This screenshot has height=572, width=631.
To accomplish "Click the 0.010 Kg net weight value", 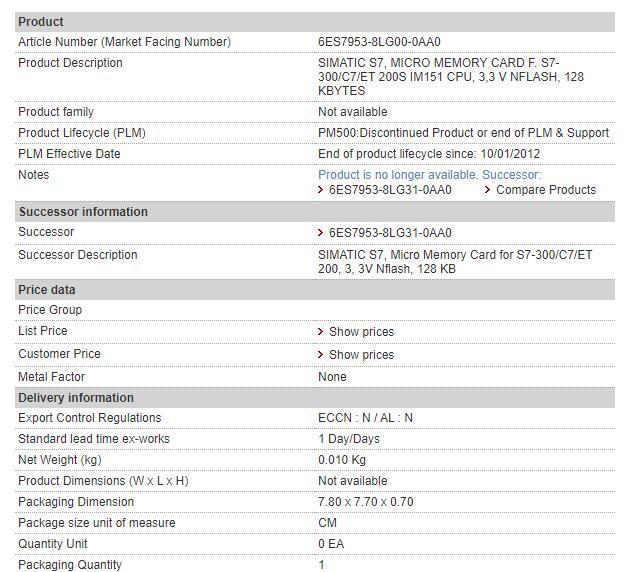I will click(x=342, y=460).
